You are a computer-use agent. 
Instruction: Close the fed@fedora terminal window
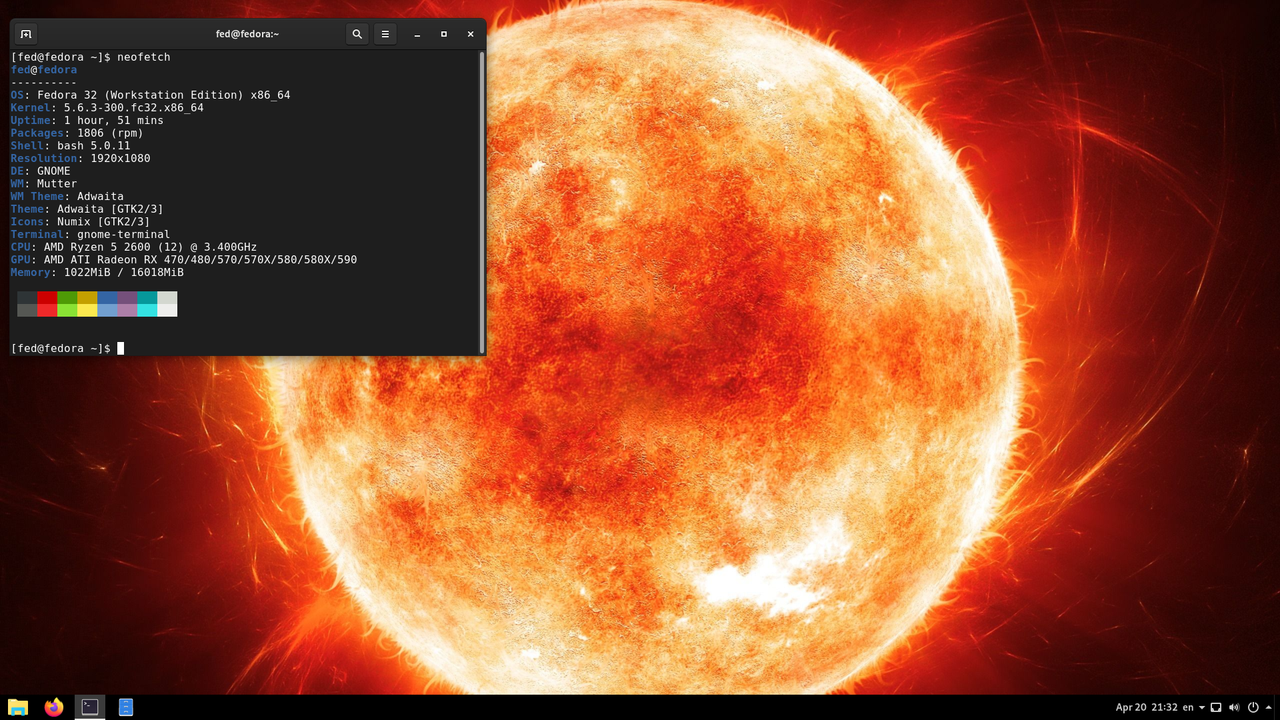coord(470,34)
